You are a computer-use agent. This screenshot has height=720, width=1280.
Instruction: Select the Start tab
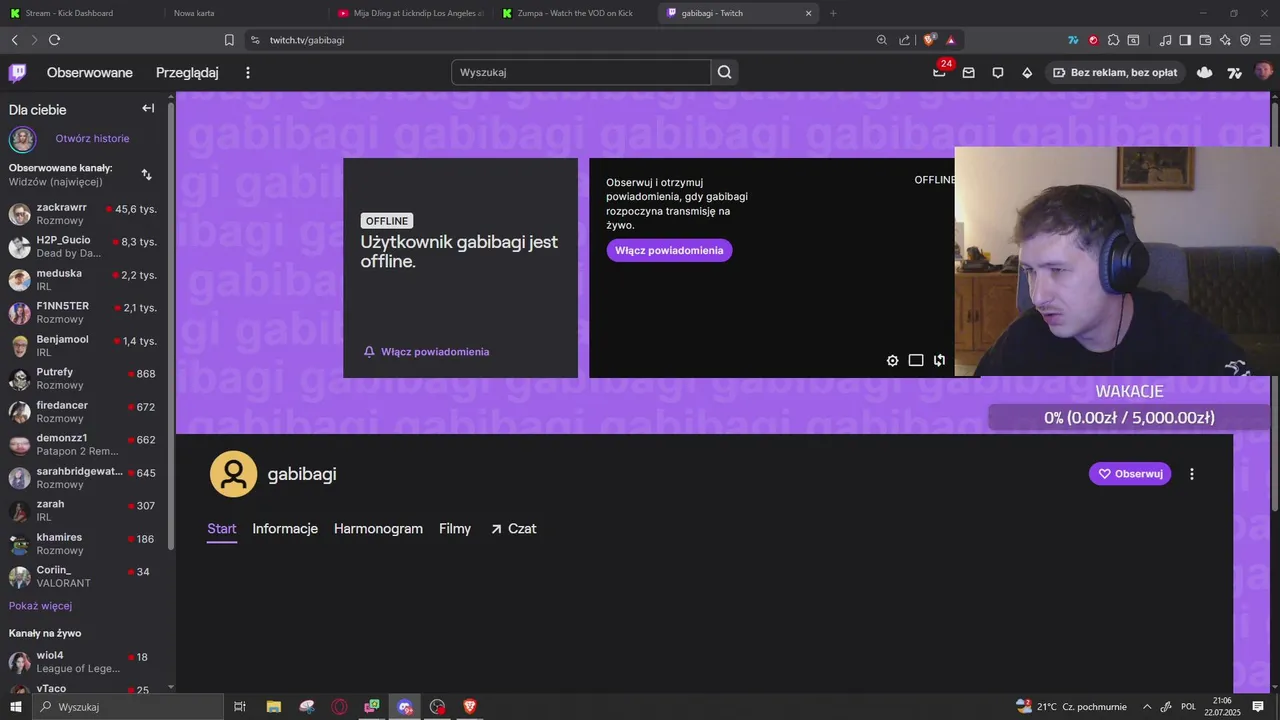pyautogui.click(x=222, y=529)
